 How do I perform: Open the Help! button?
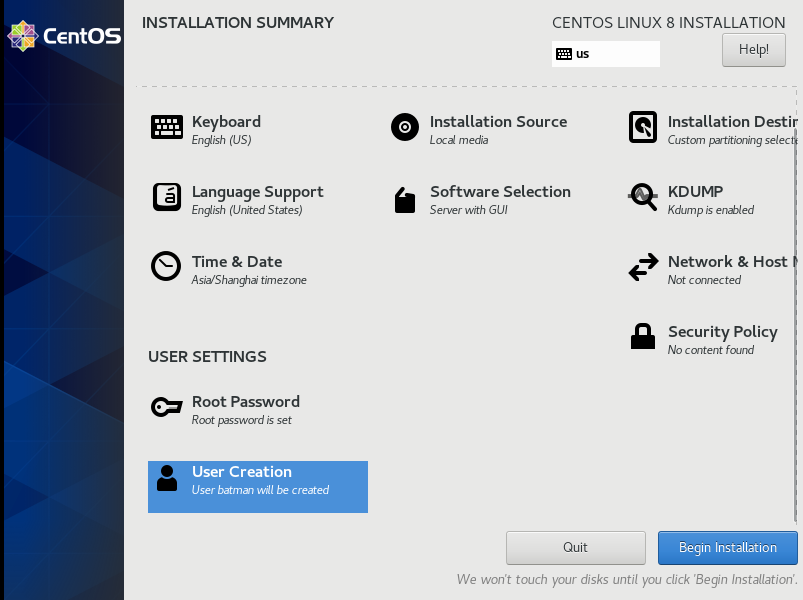(753, 50)
